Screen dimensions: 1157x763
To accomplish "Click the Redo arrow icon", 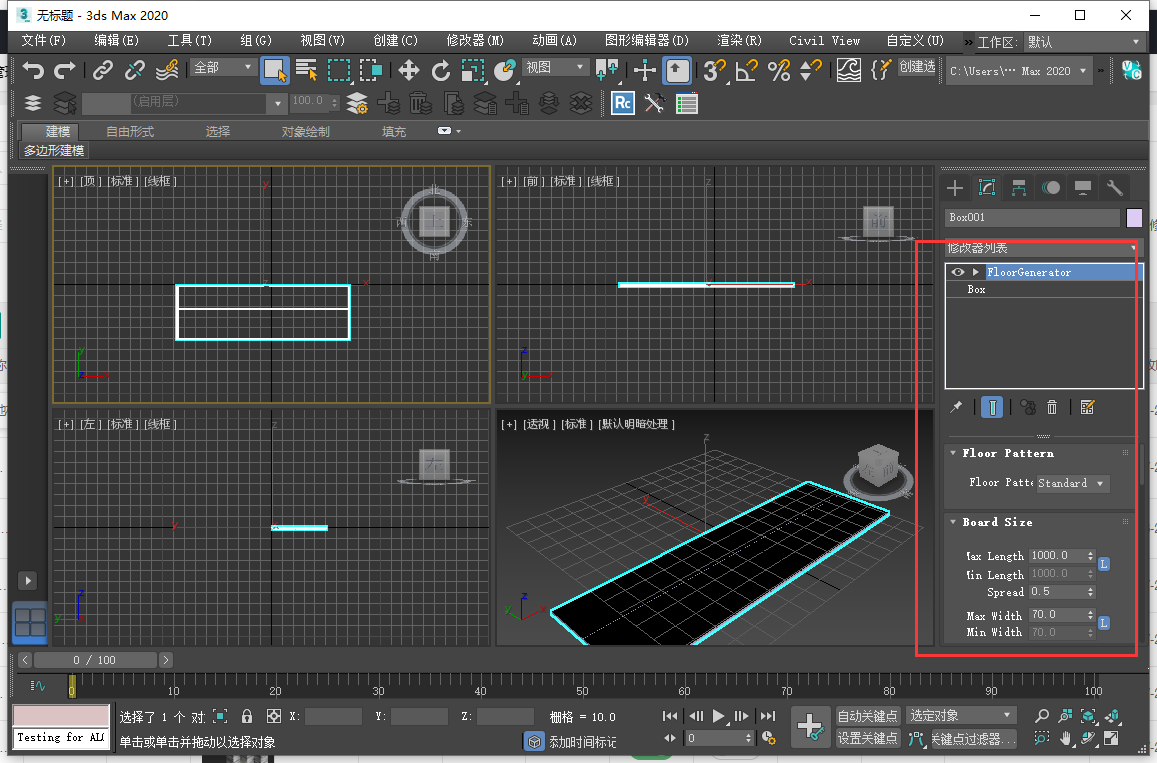I will click(65, 71).
